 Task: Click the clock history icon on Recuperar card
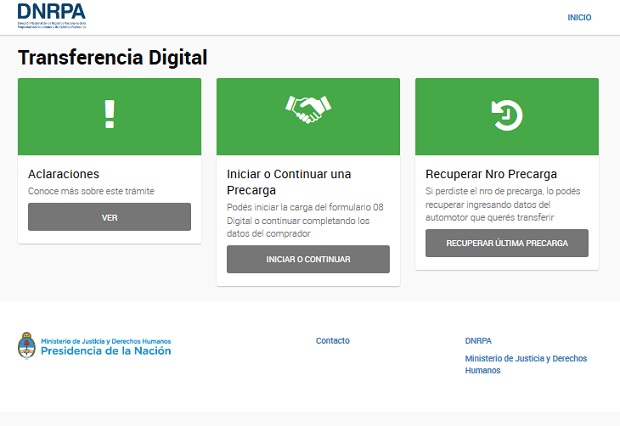click(x=506, y=115)
